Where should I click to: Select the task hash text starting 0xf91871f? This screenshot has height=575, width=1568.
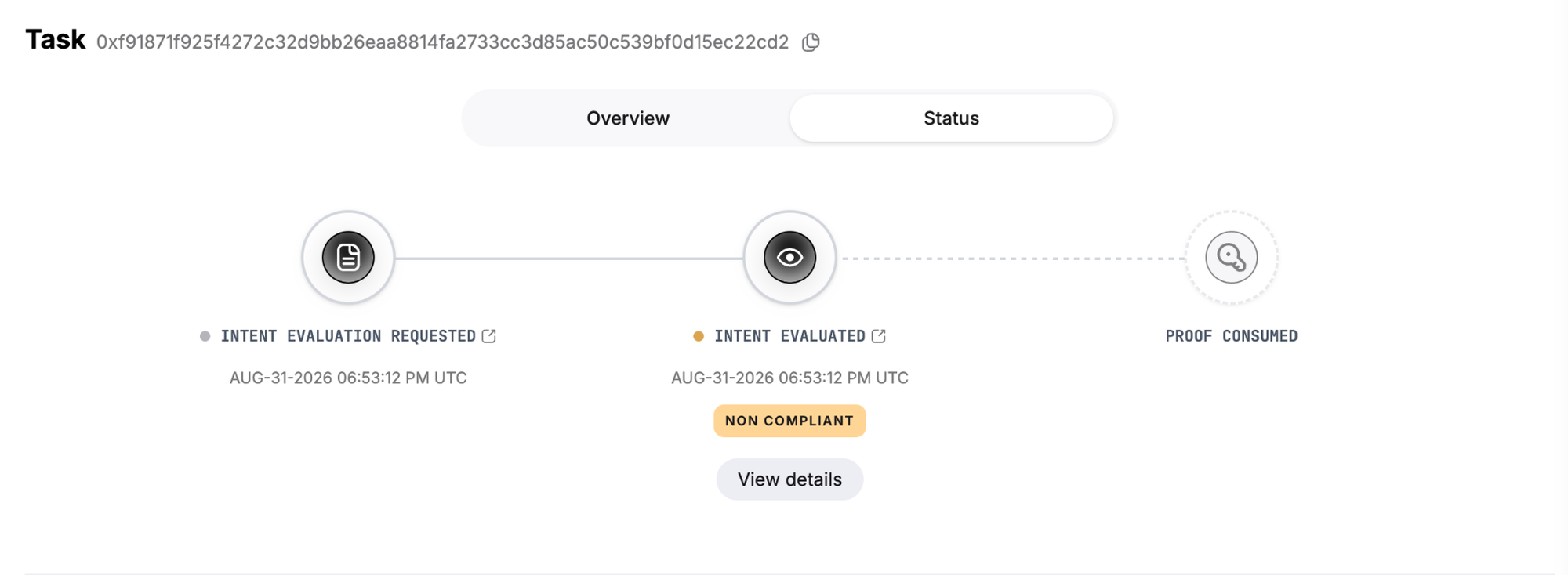pyautogui.click(x=442, y=42)
